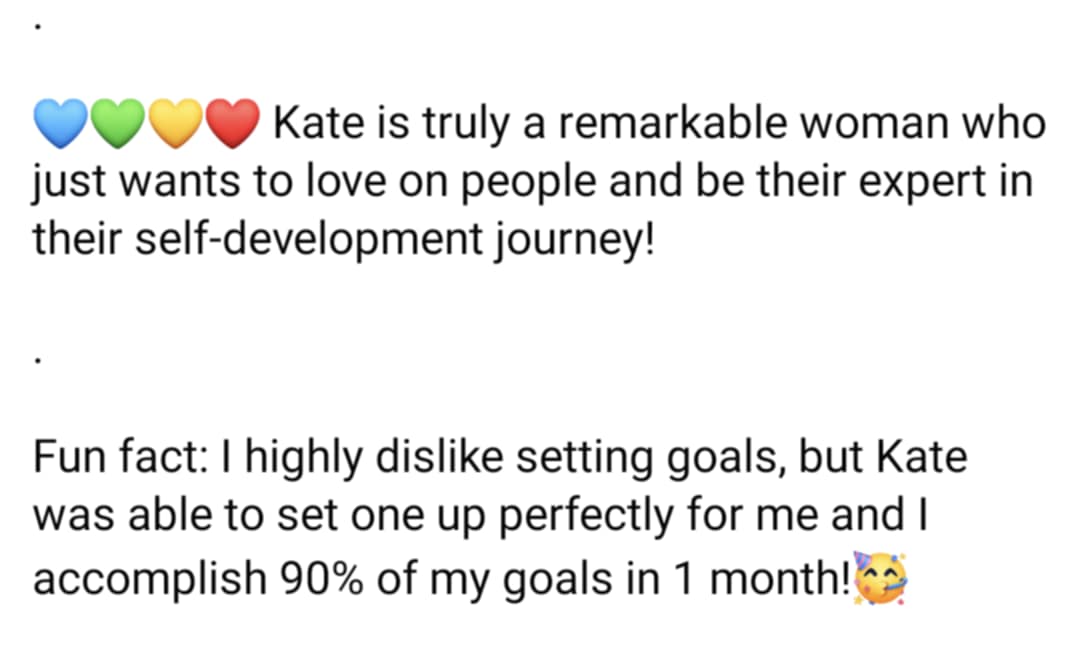Click the word "highly"

tap(304, 459)
